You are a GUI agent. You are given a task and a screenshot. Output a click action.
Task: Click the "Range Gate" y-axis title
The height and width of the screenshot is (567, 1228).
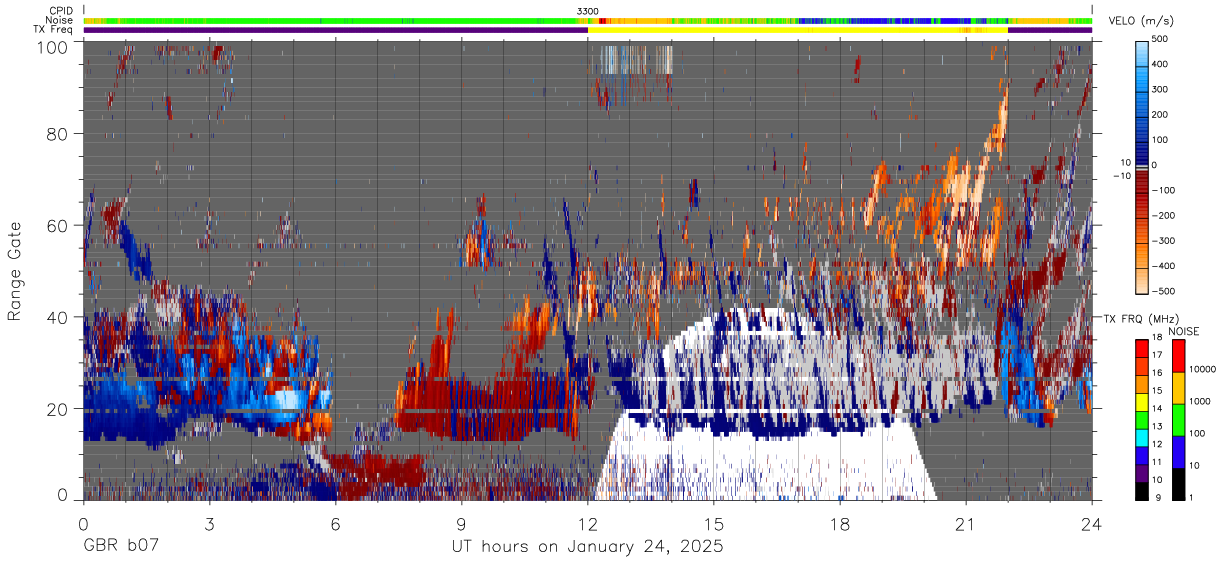[x=15, y=272]
